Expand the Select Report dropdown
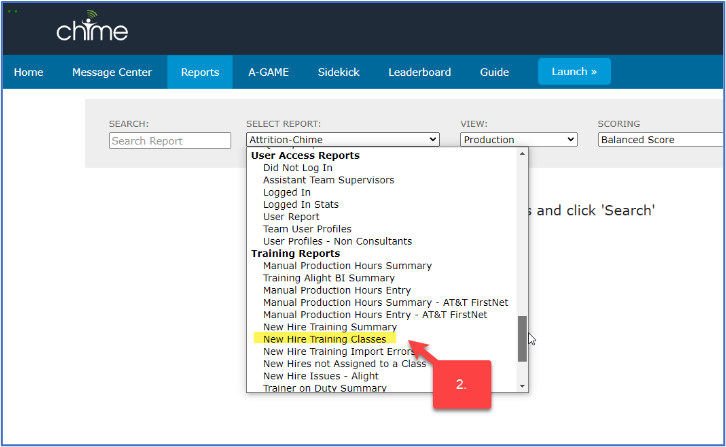This screenshot has width=726, height=447. (343, 140)
